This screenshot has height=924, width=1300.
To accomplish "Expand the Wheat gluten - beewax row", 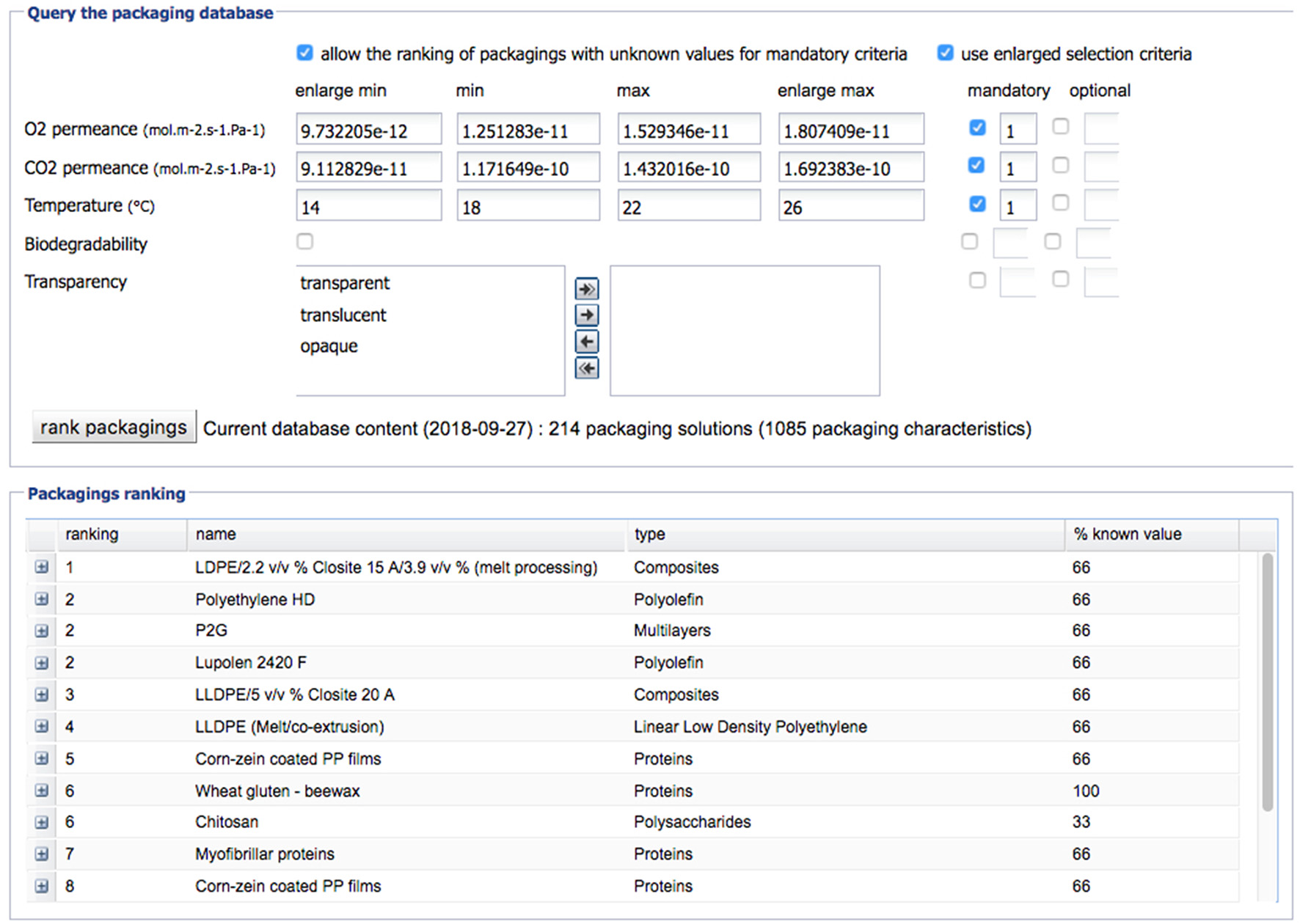I will (42, 791).
